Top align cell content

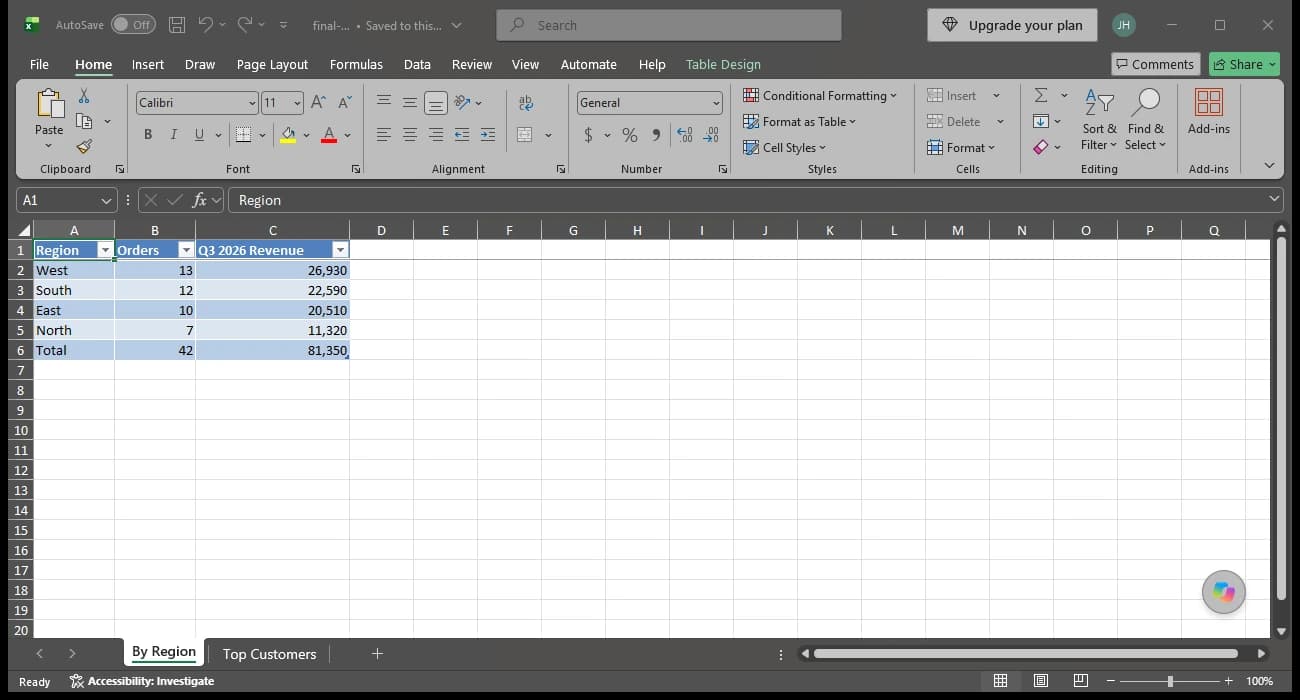point(384,102)
